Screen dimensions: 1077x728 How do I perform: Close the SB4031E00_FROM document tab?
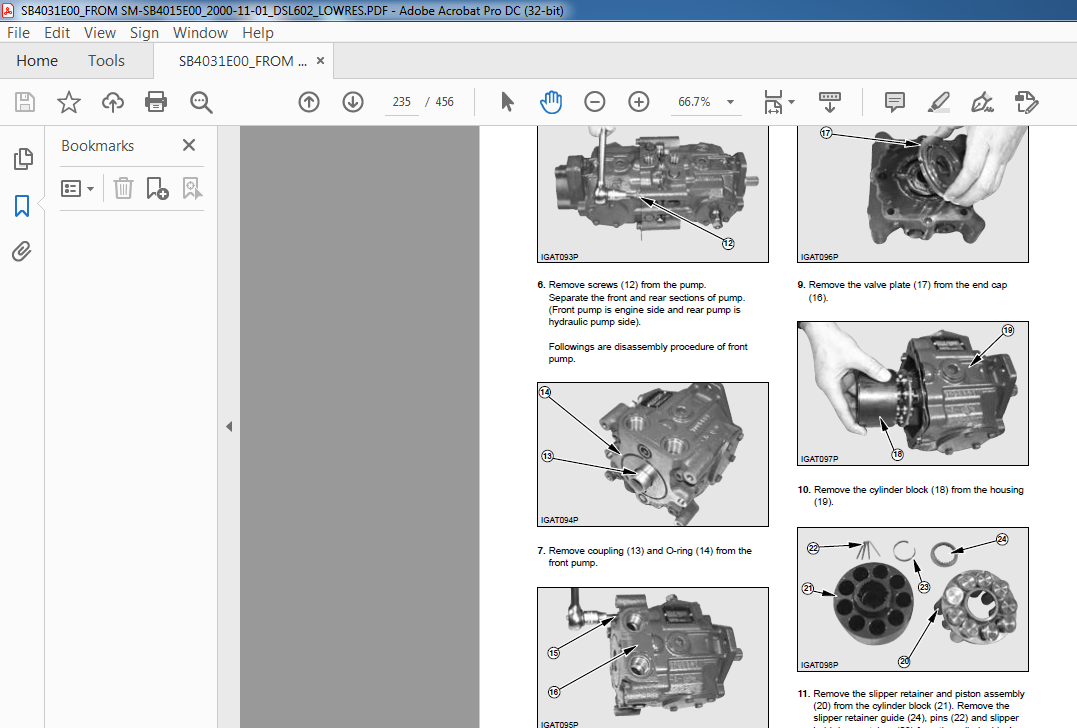pyautogui.click(x=320, y=60)
